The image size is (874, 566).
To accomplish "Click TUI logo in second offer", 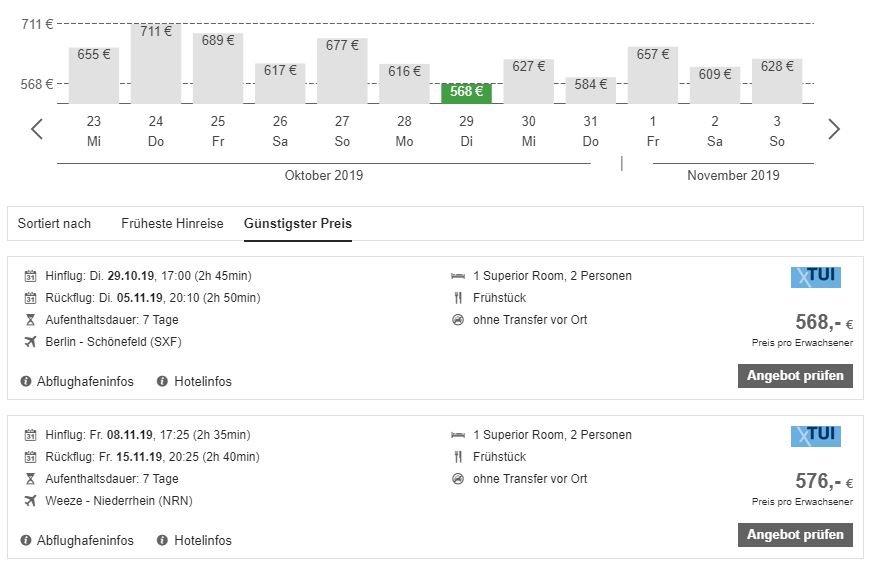I will [x=815, y=436].
